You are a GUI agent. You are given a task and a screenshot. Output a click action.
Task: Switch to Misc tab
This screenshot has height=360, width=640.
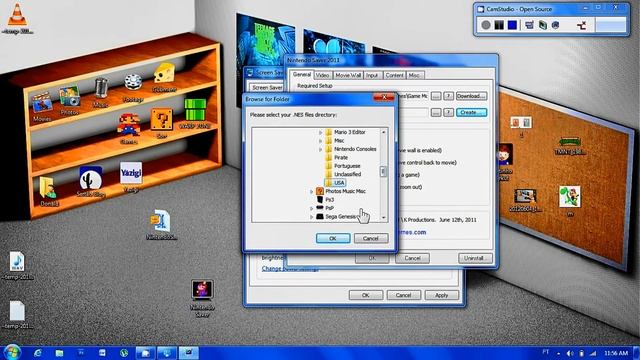[x=414, y=76]
